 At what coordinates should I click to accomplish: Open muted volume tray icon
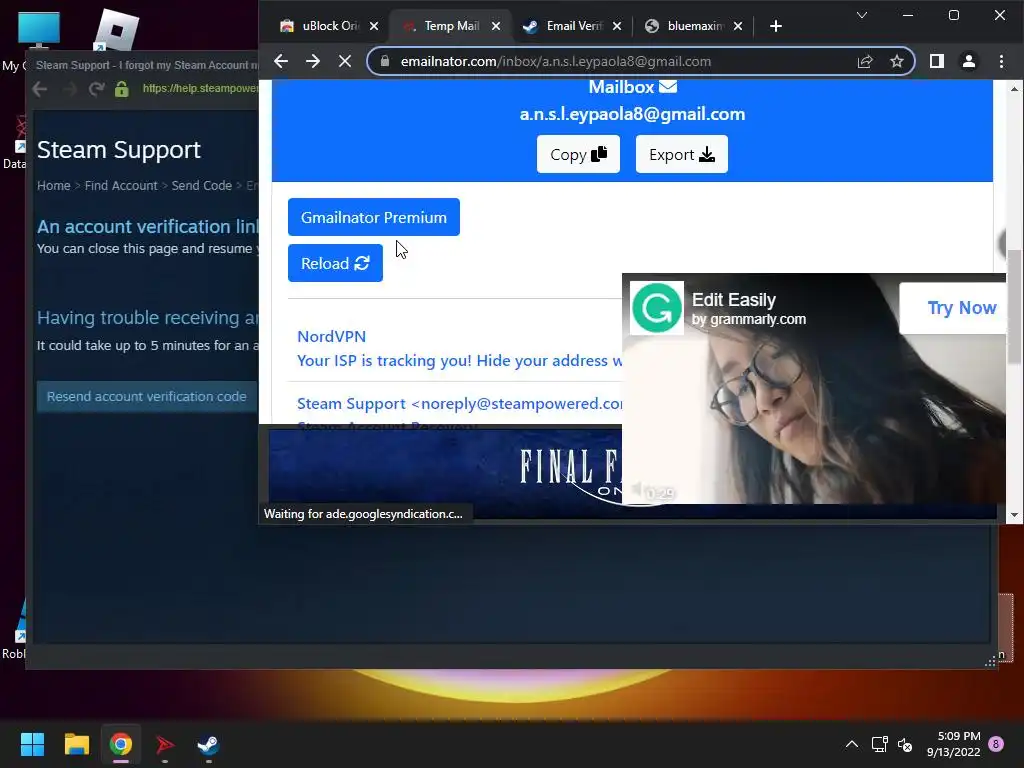pos(905,744)
